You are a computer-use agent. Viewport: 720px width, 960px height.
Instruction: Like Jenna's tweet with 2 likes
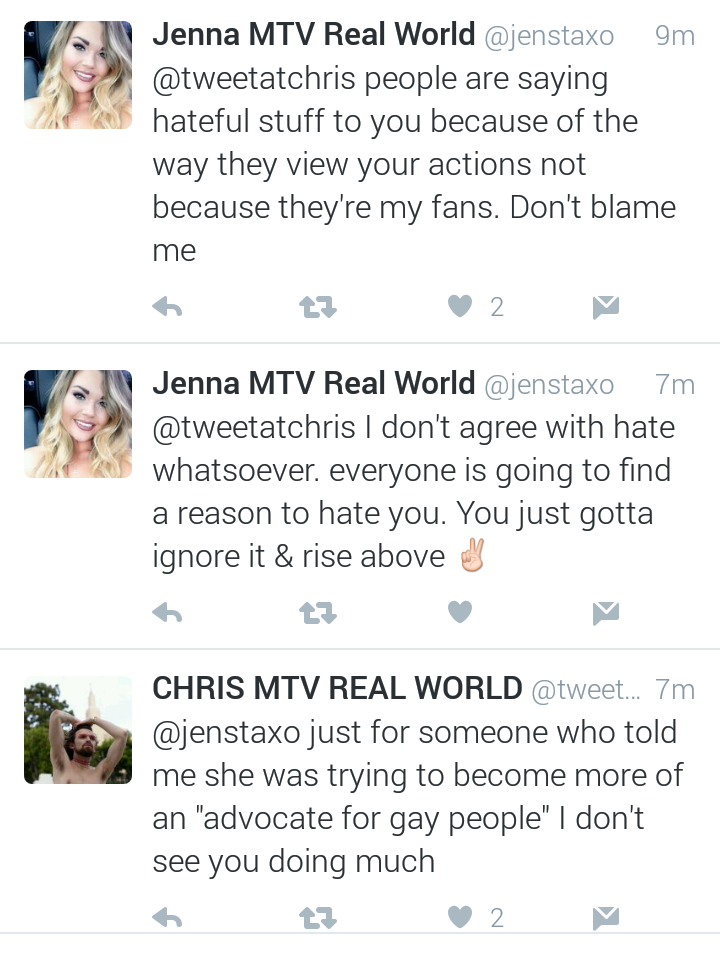click(460, 306)
